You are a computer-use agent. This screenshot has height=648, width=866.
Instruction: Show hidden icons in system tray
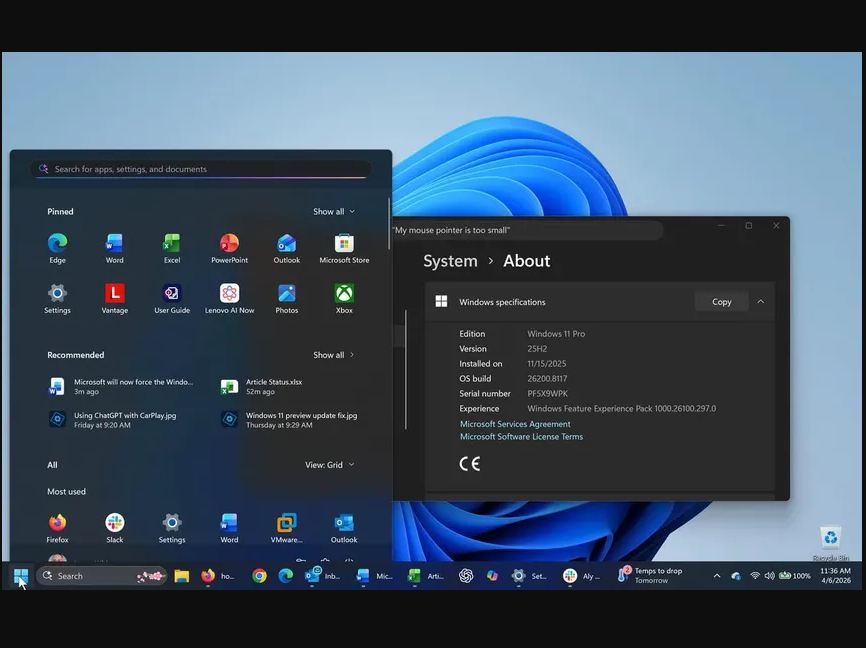point(717,576)
